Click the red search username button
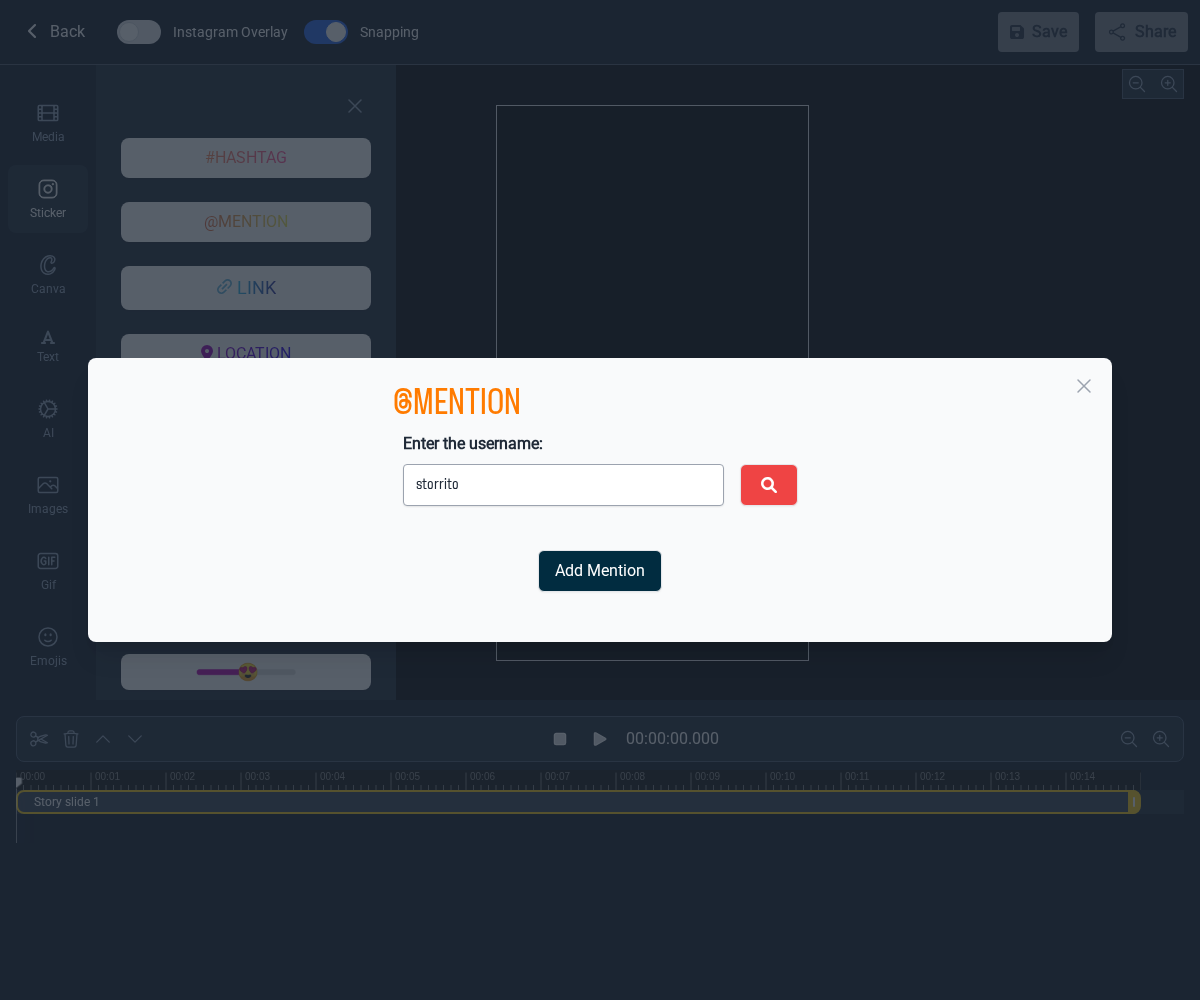Screen dimensions: 1200x1000 768,485
